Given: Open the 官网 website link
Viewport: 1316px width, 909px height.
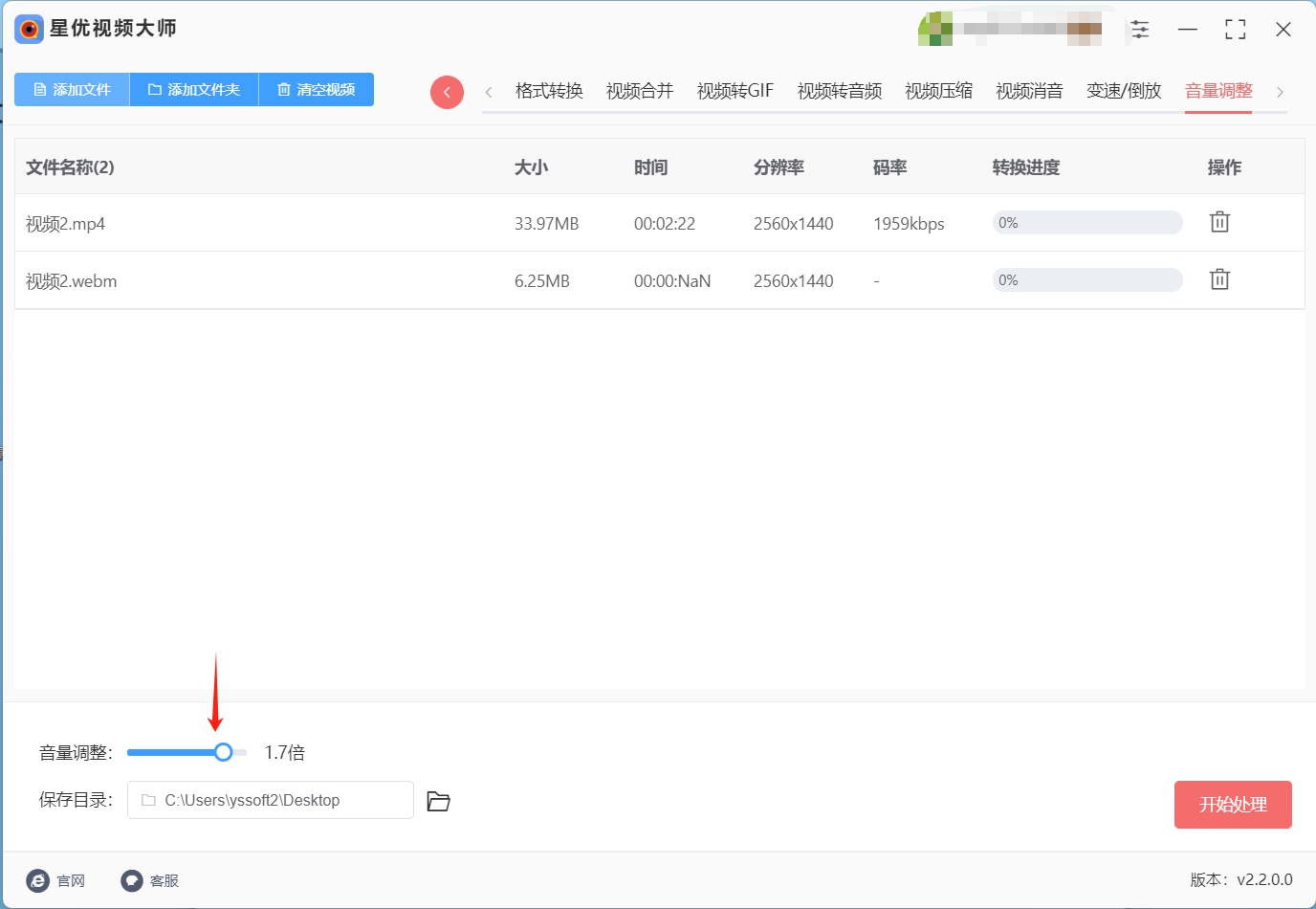Looking at the screenshot, I should coord(56,880).
